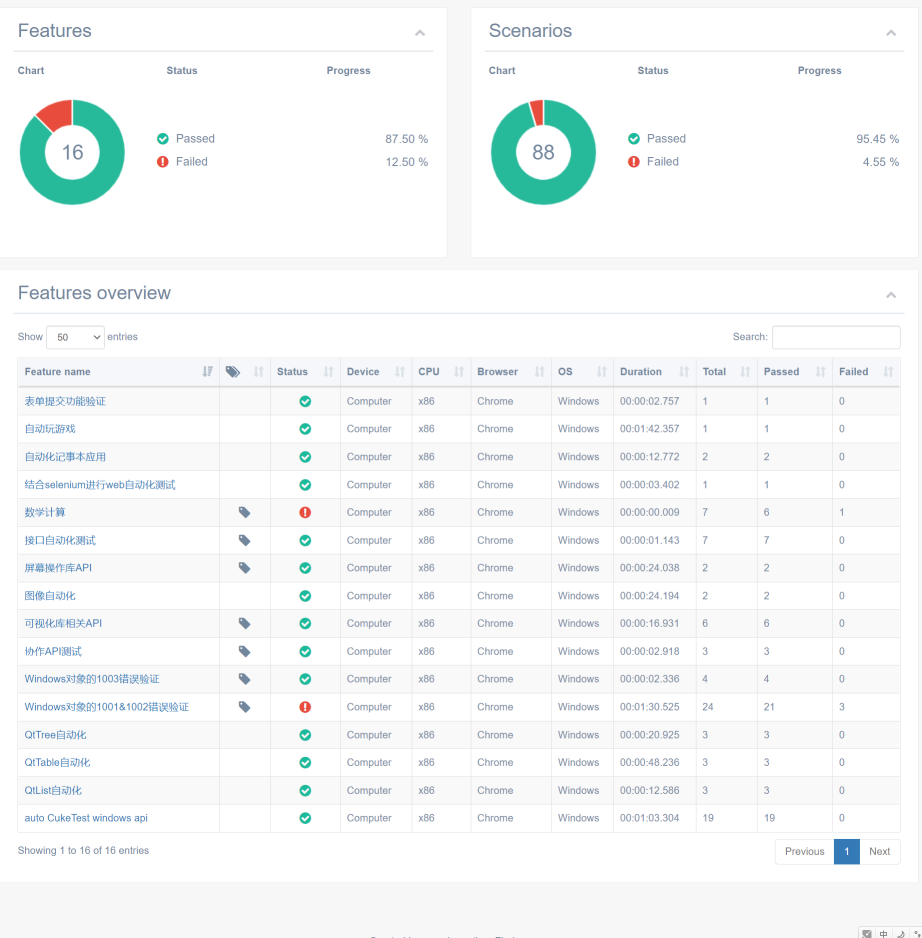Click the Search input field
922x938 pixels.
836,337
